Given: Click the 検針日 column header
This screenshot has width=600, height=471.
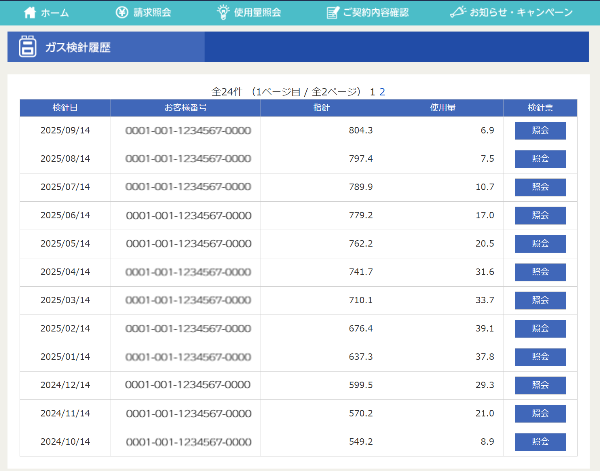Looking at the screenshot, I should pyautogui.click(x=65, y=108).
